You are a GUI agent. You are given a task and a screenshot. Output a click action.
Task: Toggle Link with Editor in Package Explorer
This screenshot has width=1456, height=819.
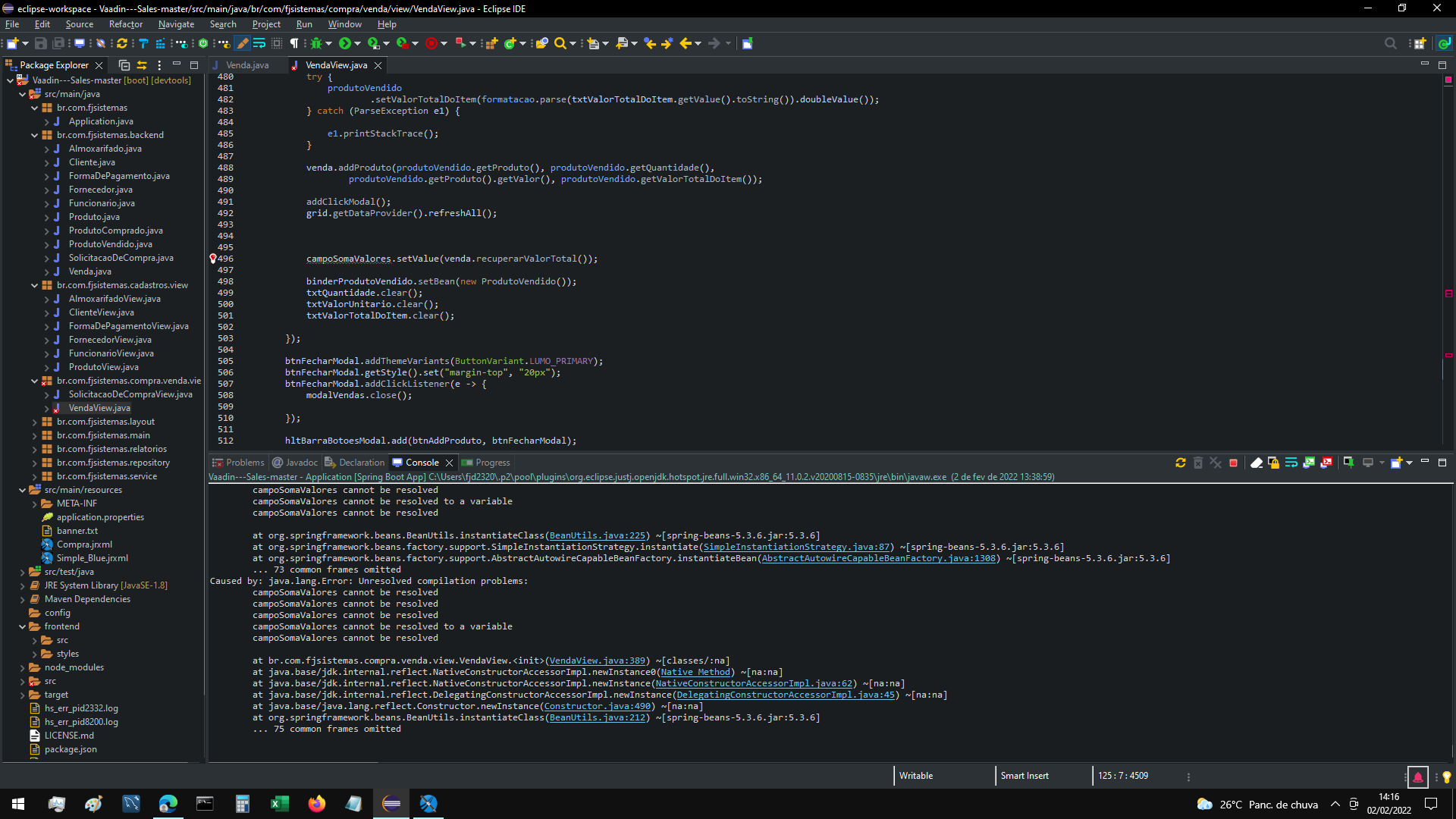click(142, 65)
